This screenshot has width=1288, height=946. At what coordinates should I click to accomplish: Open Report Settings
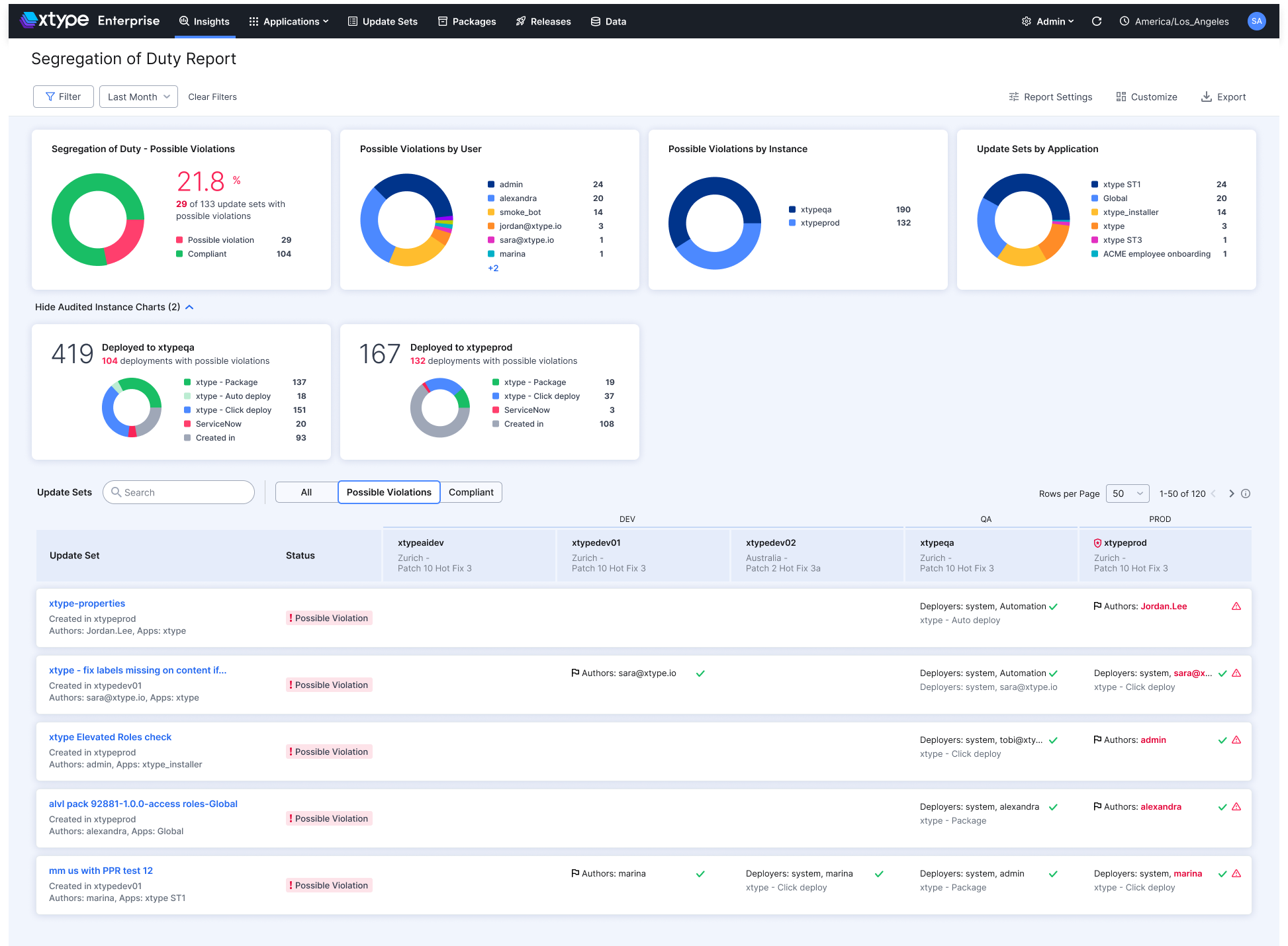1050,97
